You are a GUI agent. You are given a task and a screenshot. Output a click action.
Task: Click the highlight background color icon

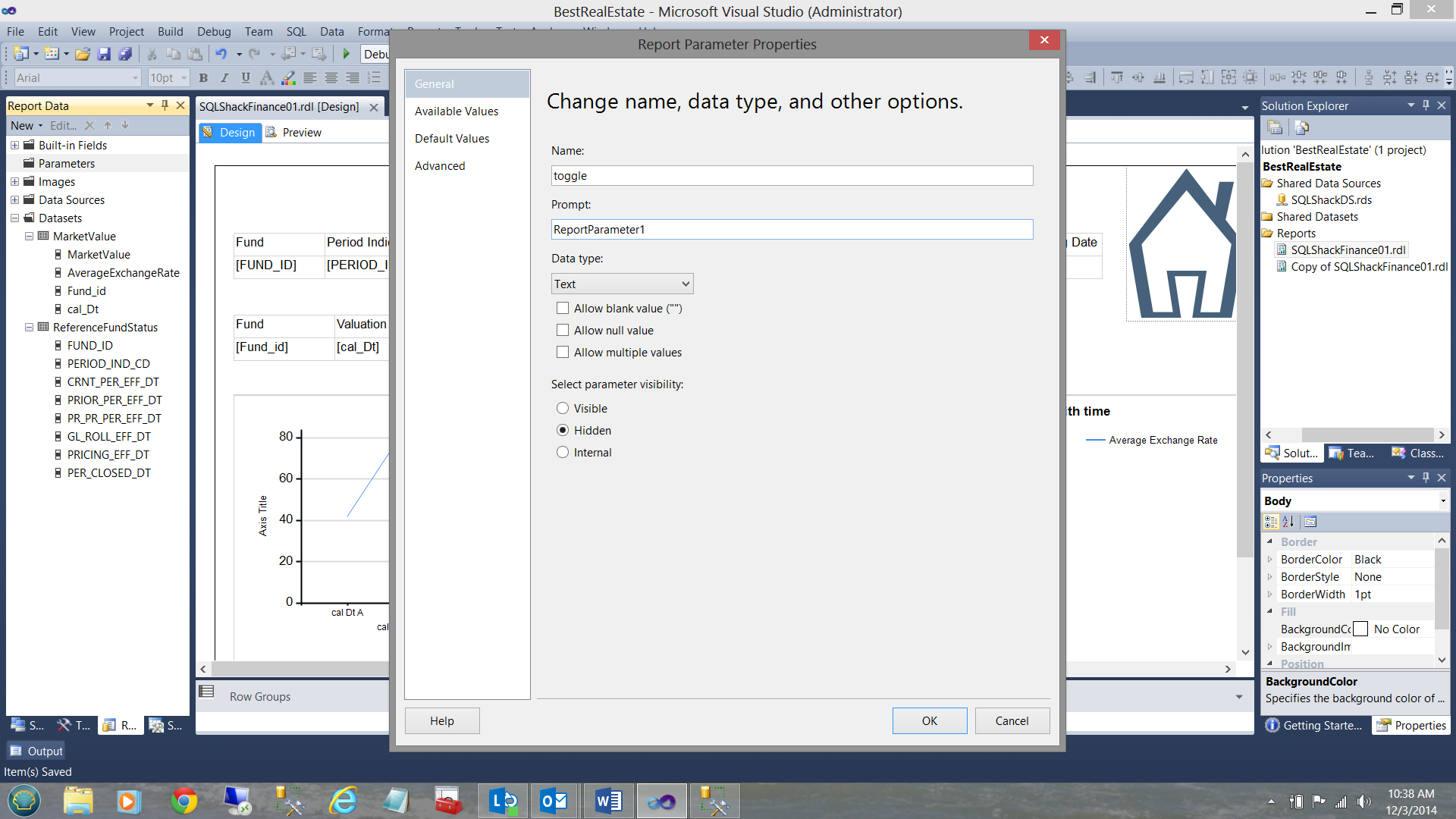(x=288, y=77)
